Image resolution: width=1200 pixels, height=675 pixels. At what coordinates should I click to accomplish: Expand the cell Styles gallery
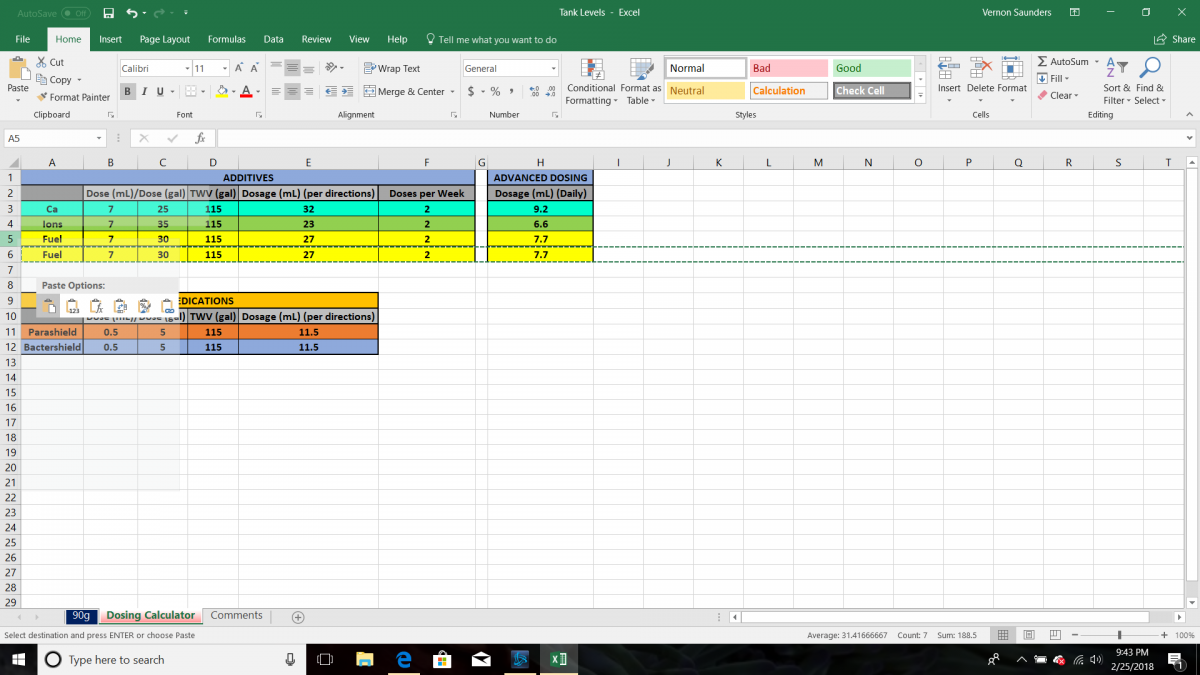(920, 96)
